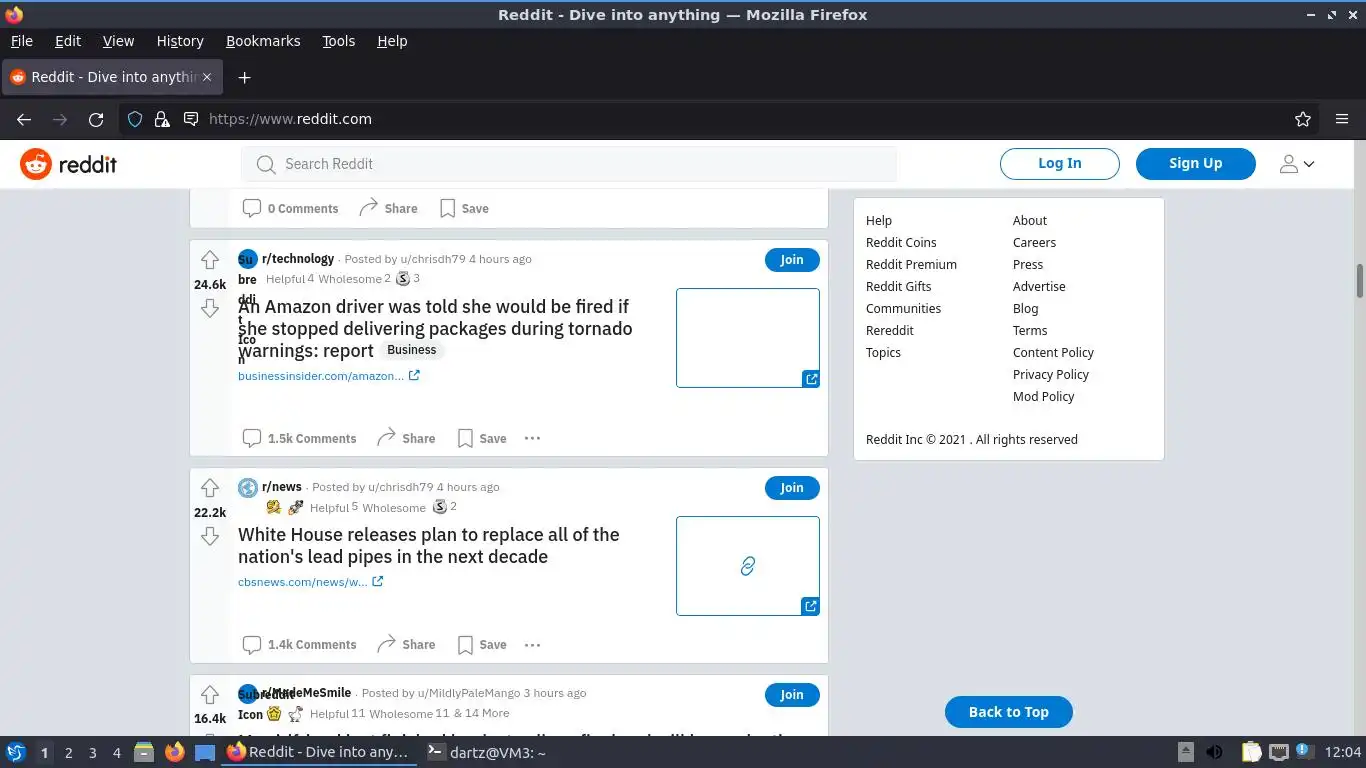This screenshot has width=1366, height=768.
Task: Open the u/chrisdh79 profile on r/news post
Action: (x=400, y=487)
